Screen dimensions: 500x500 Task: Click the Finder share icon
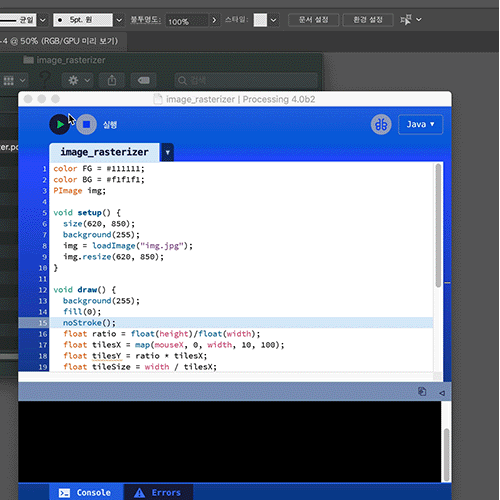pos(112,80)
